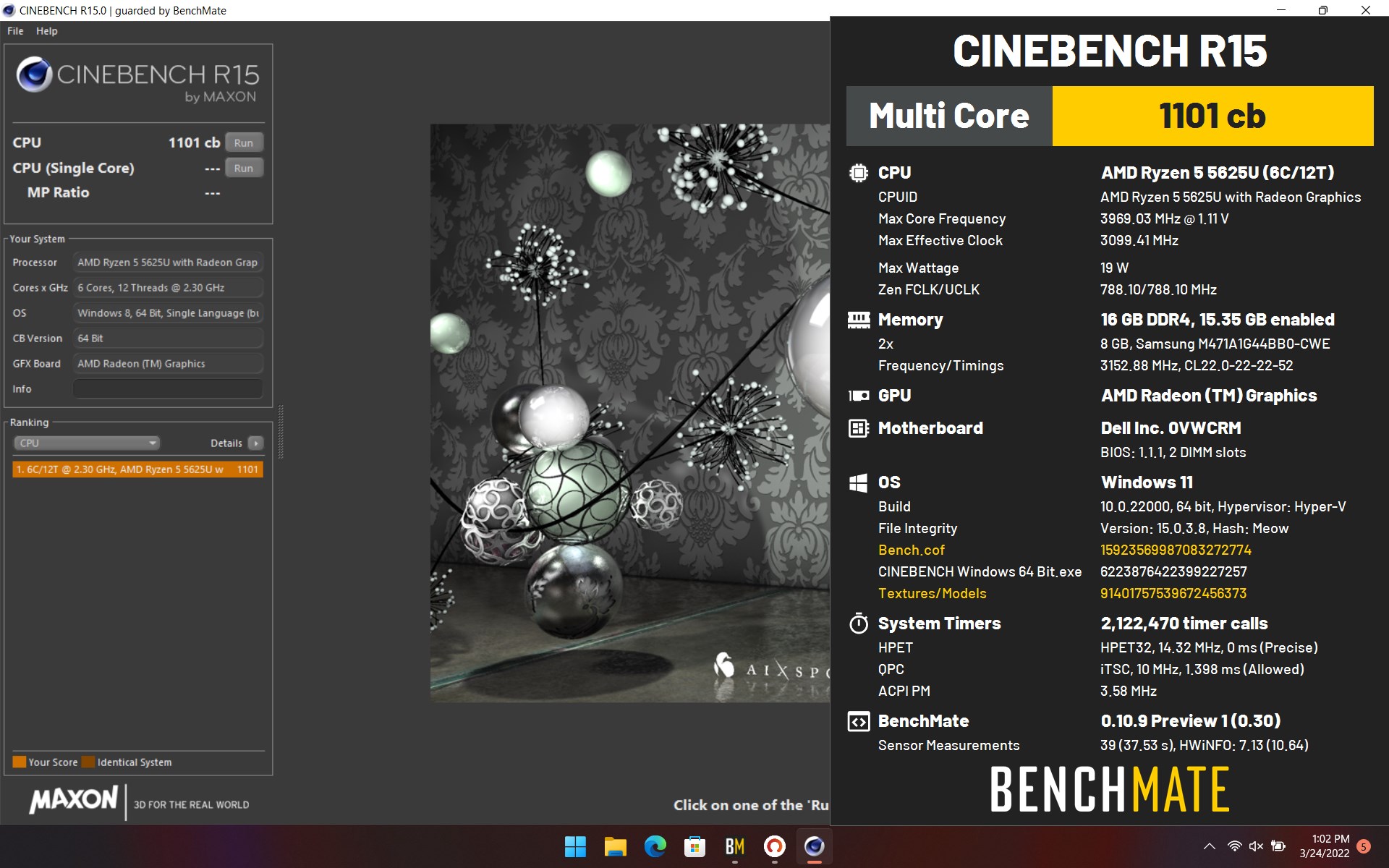Minimize the Cinebench window

1281,10
